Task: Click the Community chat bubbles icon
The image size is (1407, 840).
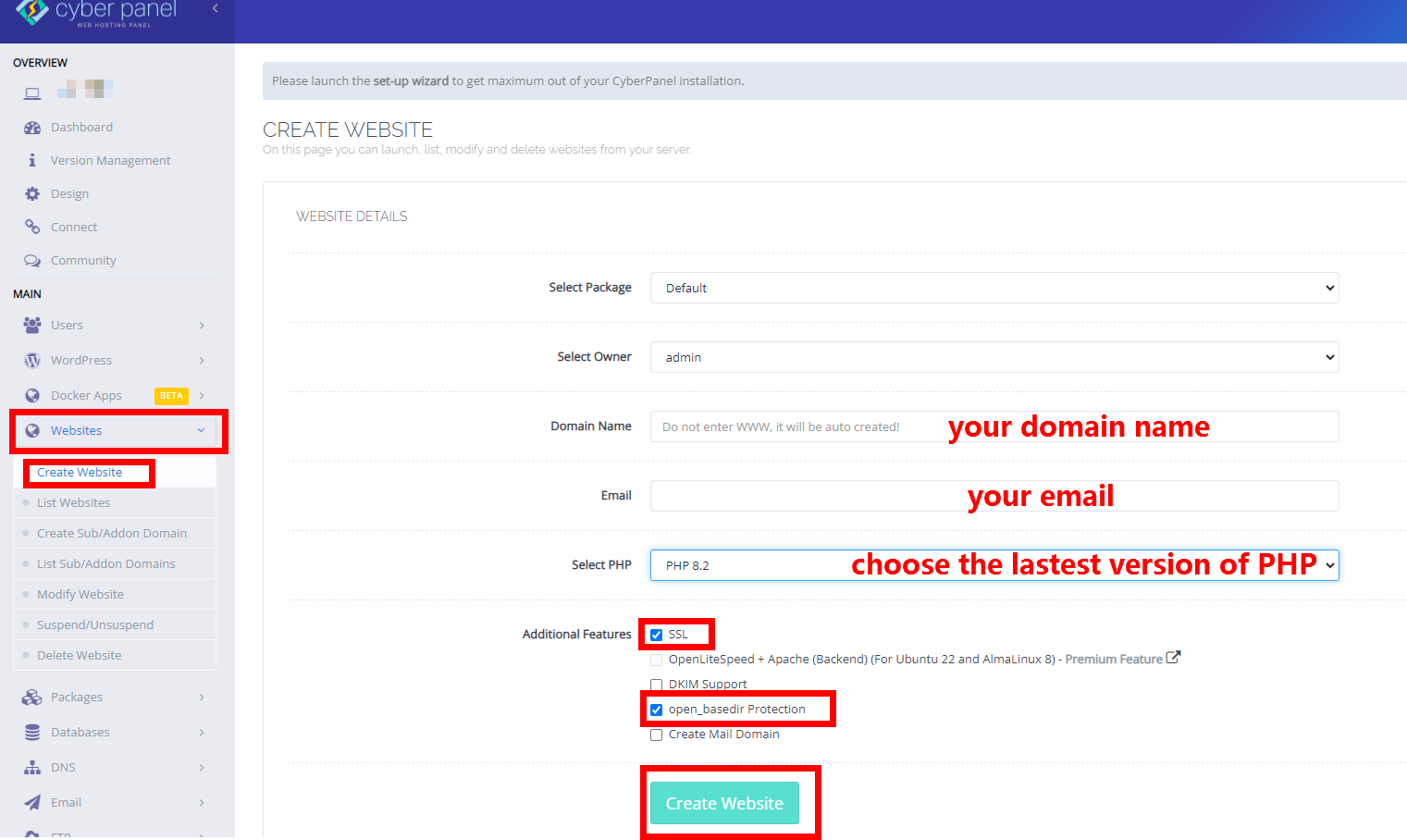Action: pyautogui.click(x=32, y=261)
